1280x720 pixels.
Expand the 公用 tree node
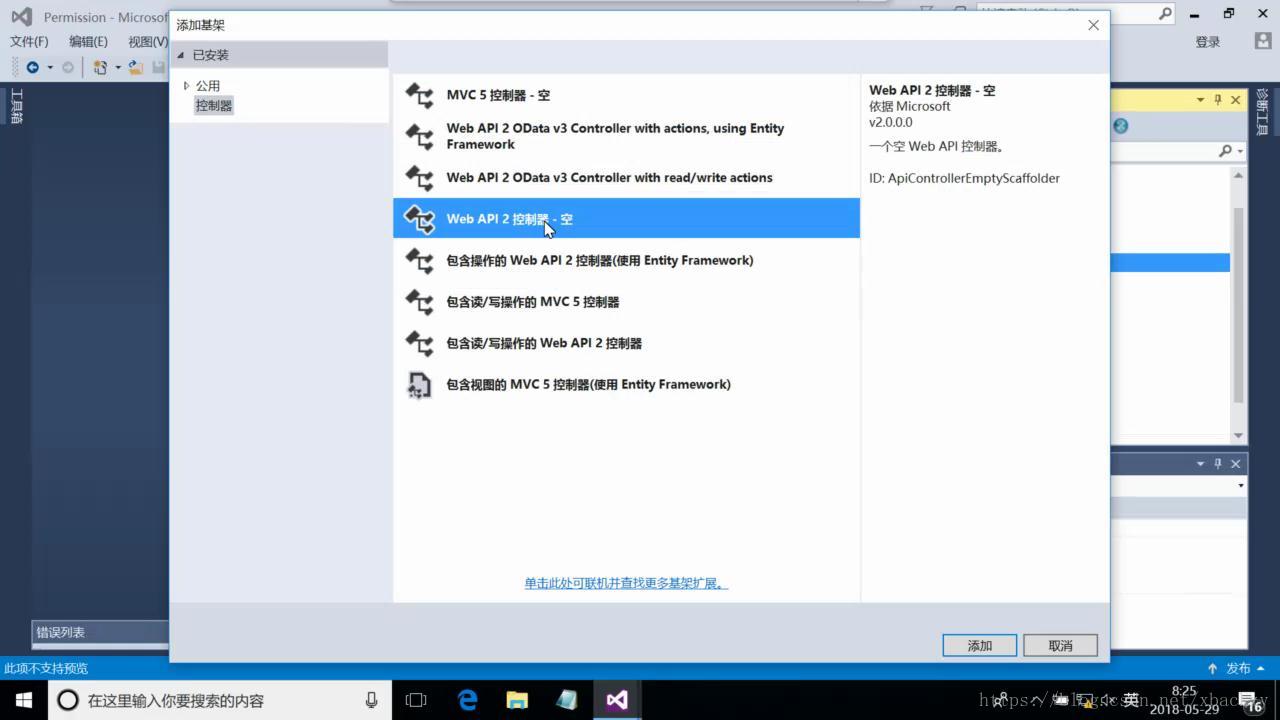pos(186,86)
